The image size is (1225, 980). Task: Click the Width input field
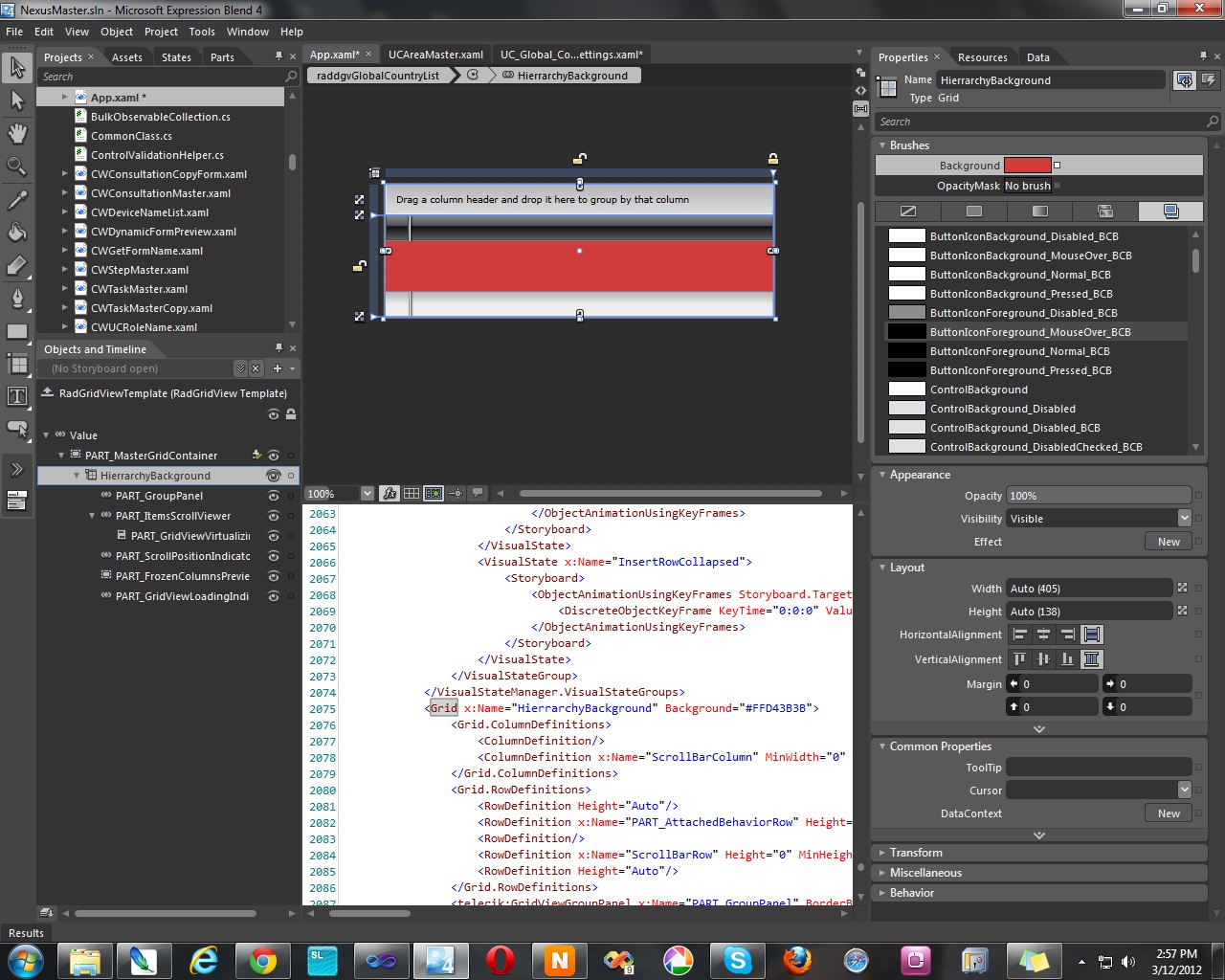pos(1090,589)
